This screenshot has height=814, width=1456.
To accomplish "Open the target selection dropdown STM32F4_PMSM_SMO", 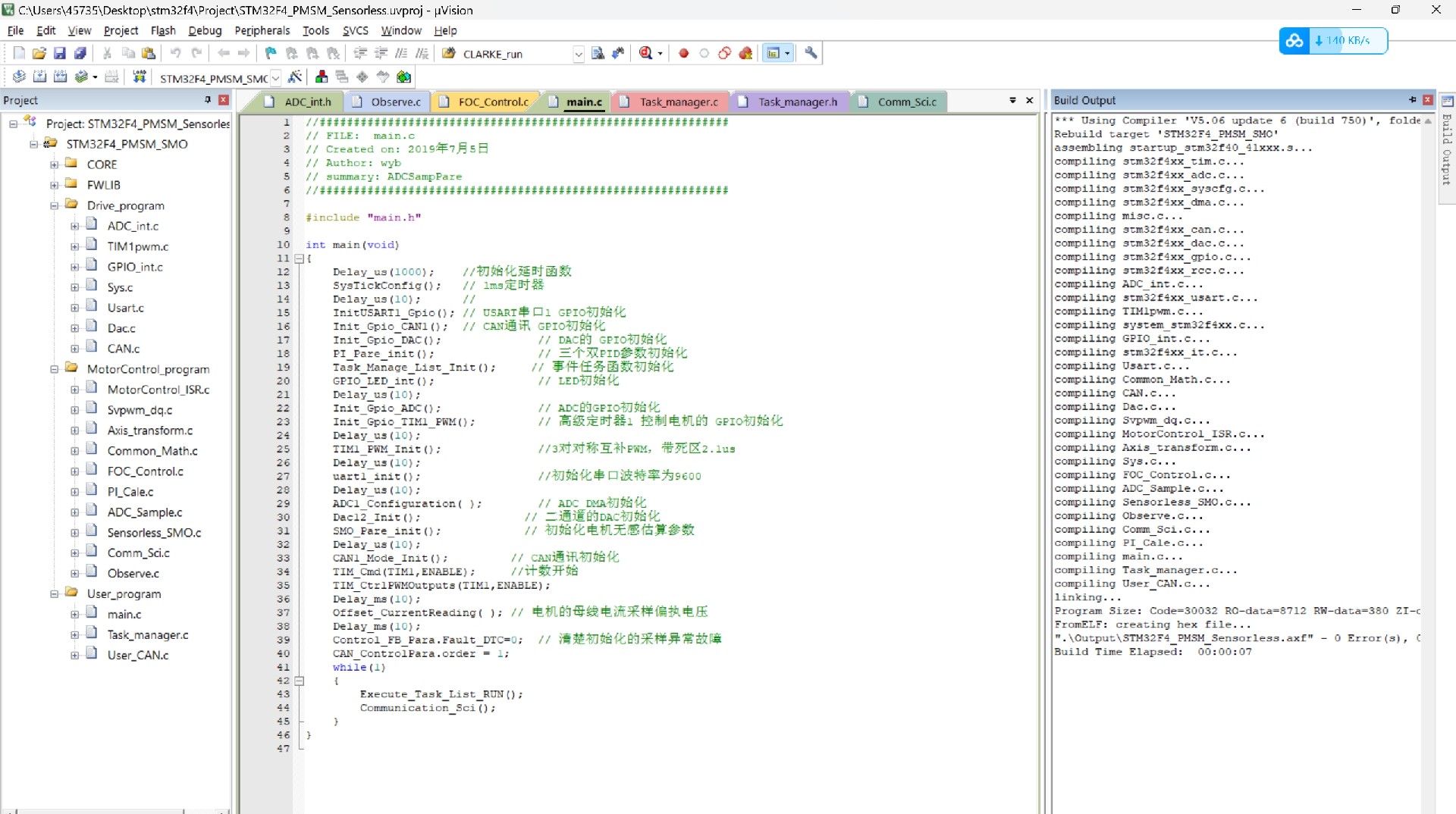I will point(276,77).
